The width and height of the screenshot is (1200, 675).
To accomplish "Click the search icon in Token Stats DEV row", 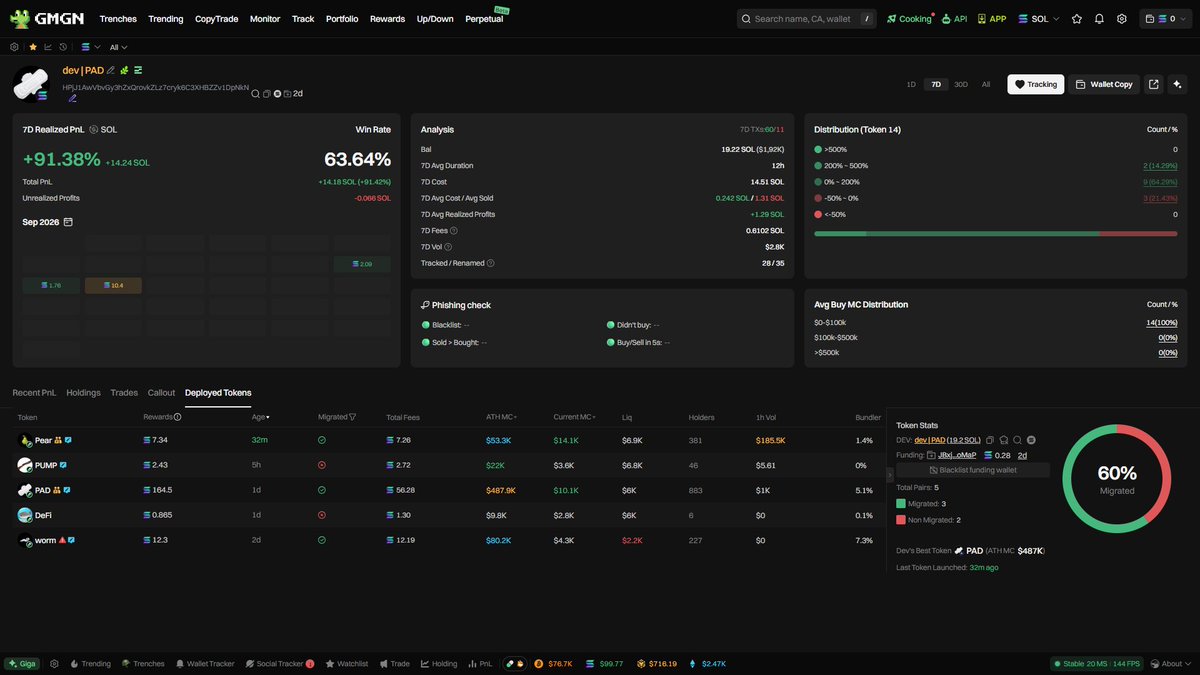I will [x=1017, y=440].
